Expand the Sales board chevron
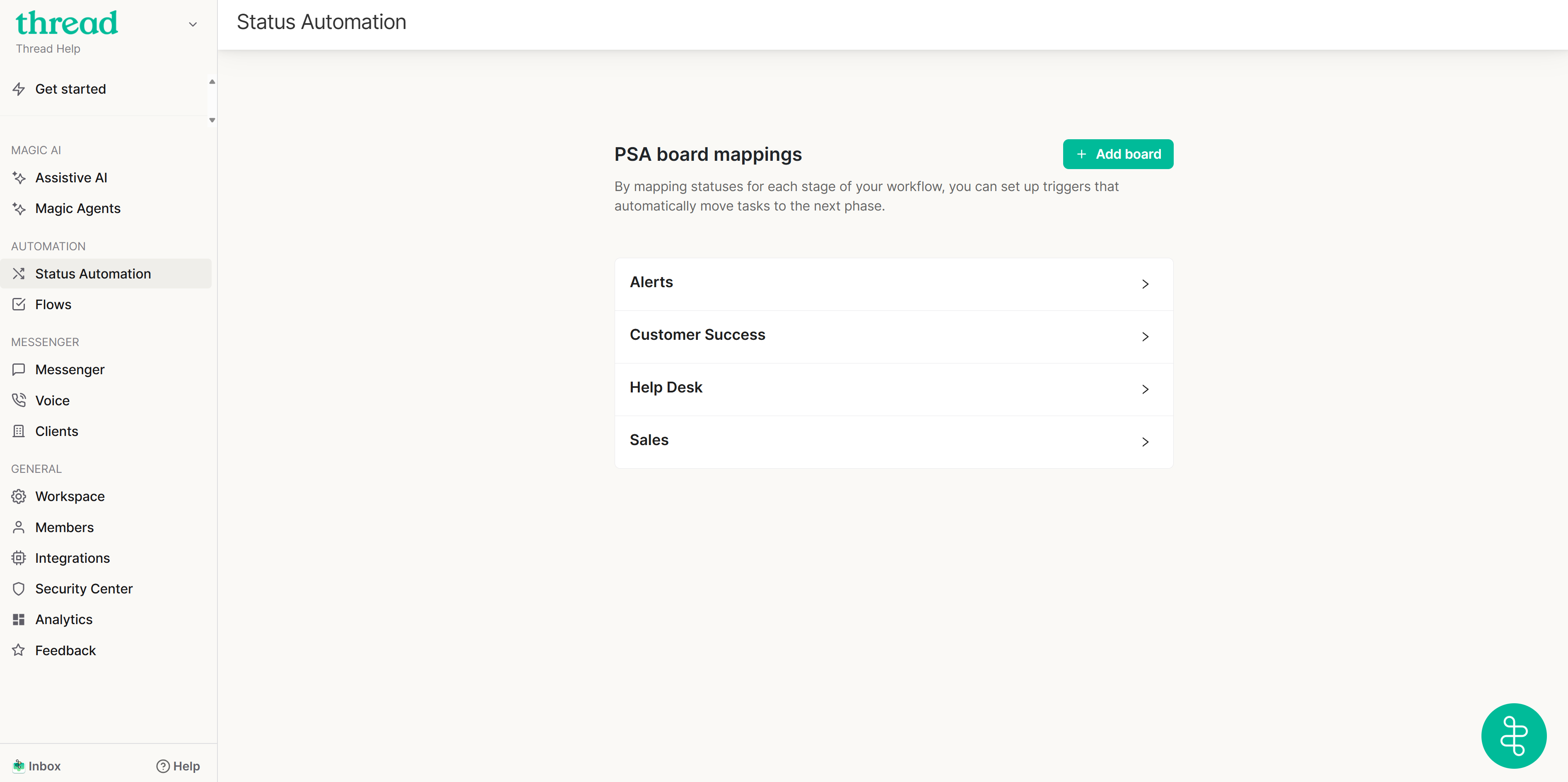1568x782 pixels. 1145,441
